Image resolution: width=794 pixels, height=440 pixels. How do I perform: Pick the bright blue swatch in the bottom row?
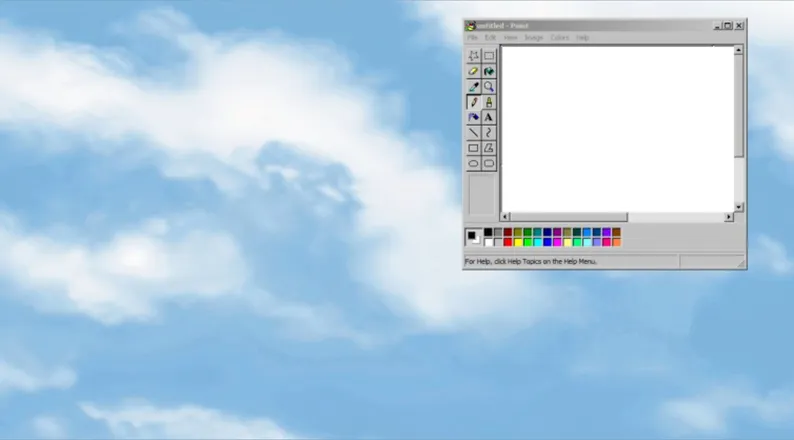547,242
